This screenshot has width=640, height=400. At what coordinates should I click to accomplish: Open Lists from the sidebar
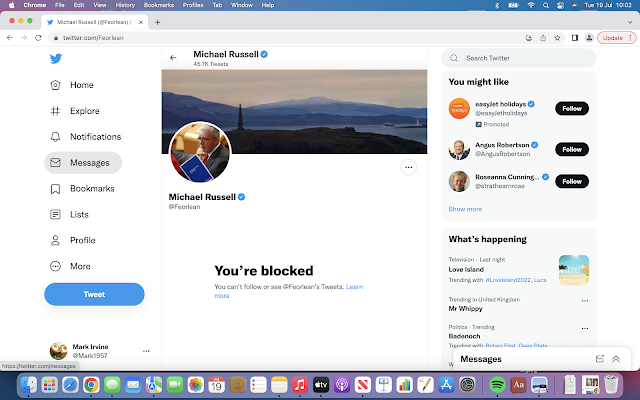69,214
